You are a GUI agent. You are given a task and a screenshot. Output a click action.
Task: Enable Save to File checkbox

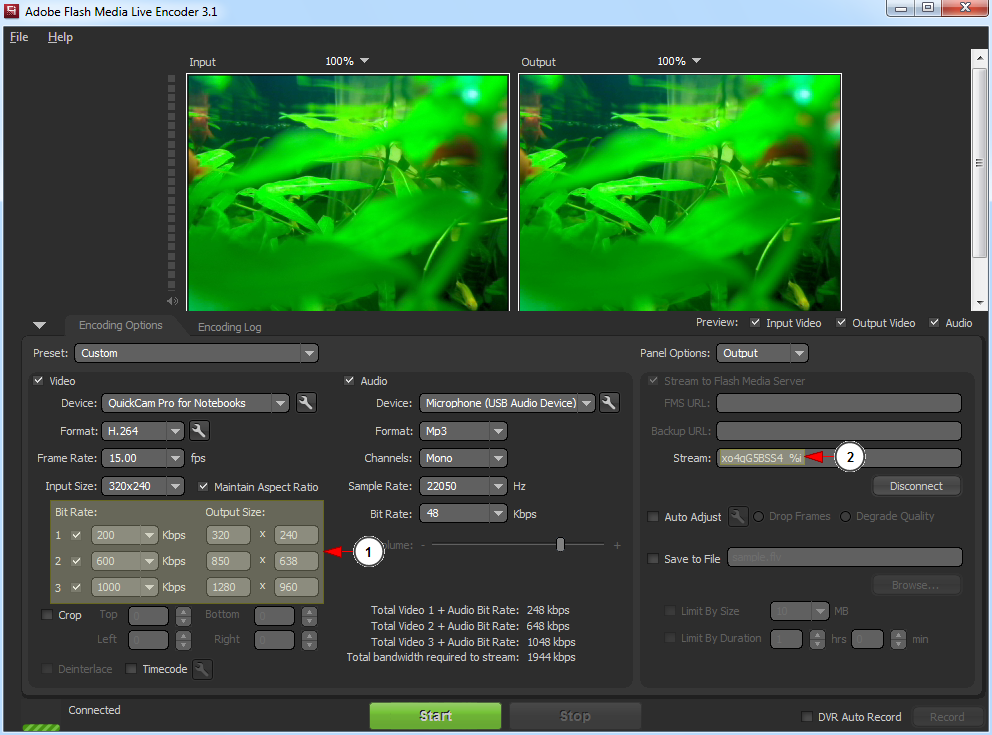tap(654, 559)
